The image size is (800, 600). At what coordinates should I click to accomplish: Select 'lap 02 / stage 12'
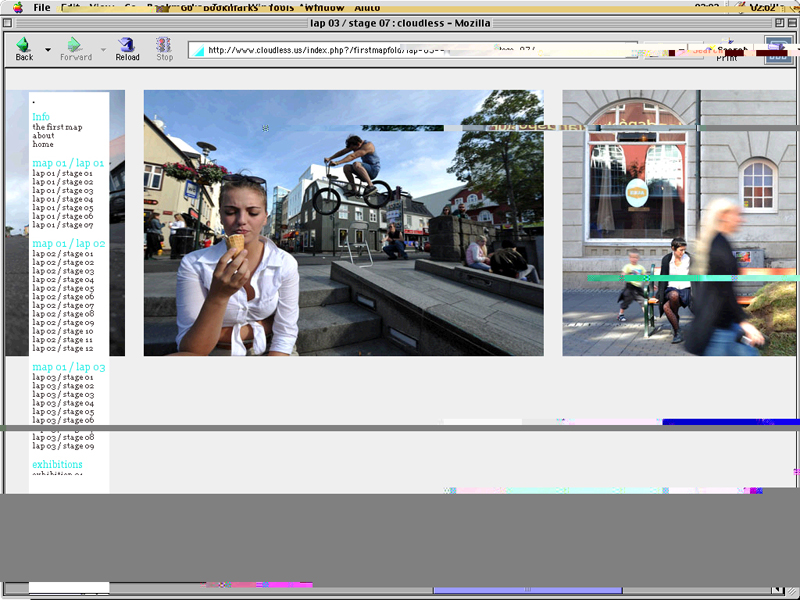pyautogui.click(x=63, y=348)
